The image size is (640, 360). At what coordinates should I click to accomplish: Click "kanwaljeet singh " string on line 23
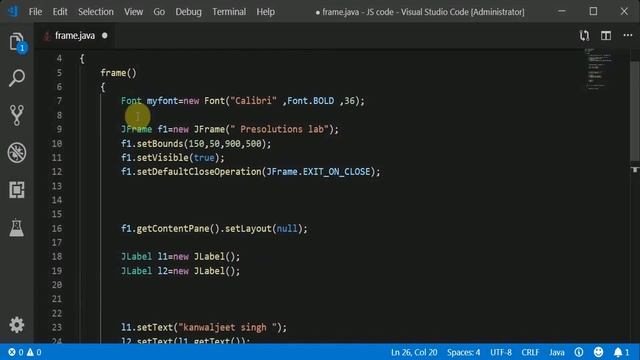pos(228,327)
